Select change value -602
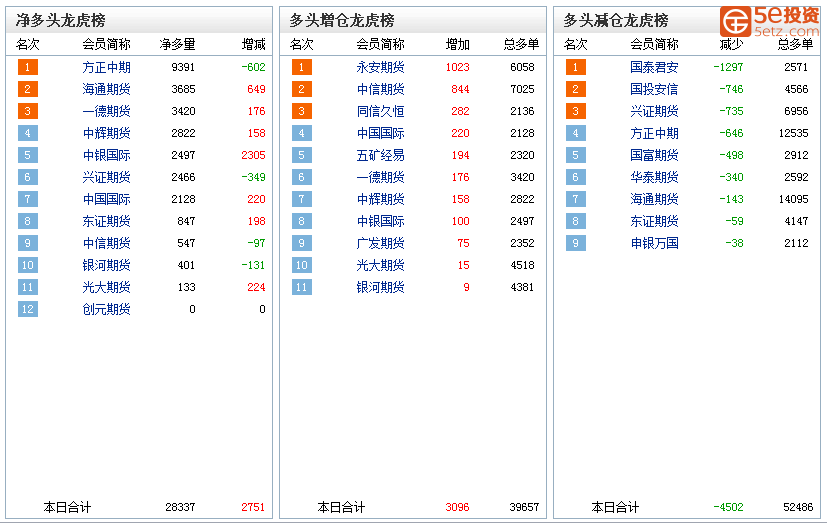This screenshot has height=523, width=827. (x=253, y=67)
